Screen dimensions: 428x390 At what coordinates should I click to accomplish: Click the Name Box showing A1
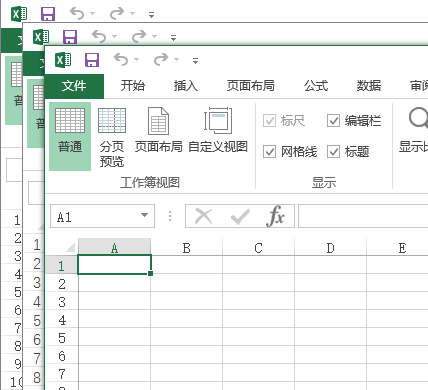click(102, 216)
